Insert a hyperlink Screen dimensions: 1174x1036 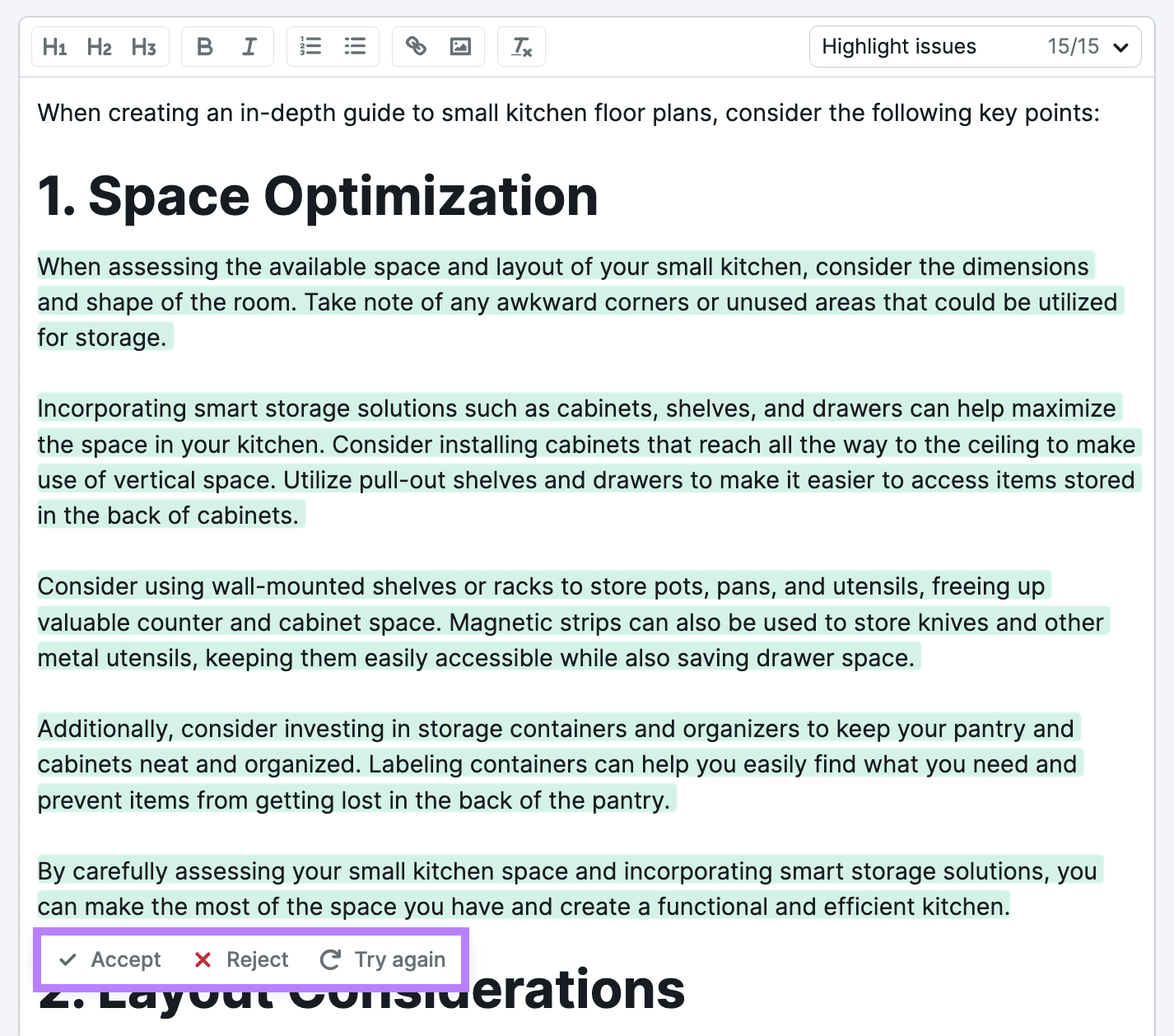pyautogui.click(x=416, y=47)
